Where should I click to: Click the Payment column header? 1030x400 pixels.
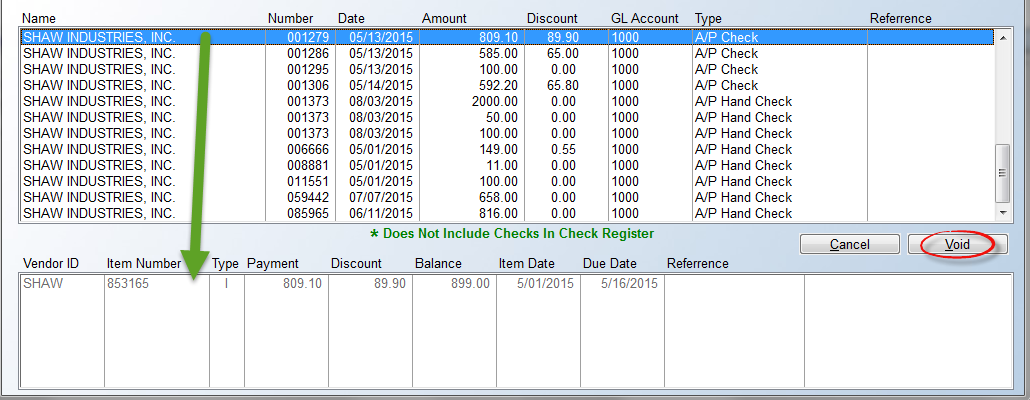point(273,263)
